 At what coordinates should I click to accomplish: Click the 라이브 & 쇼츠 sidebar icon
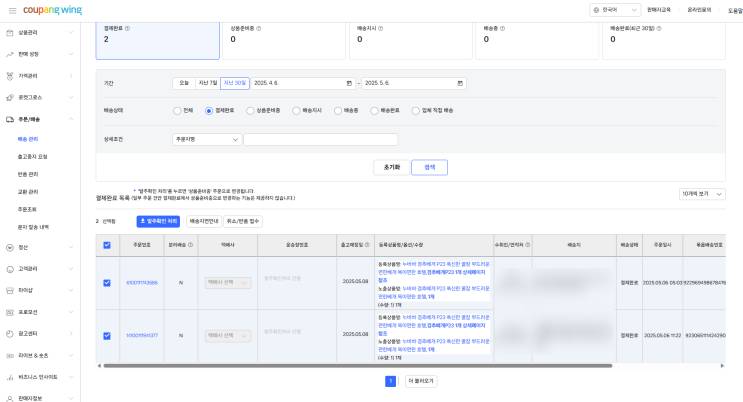9,356
